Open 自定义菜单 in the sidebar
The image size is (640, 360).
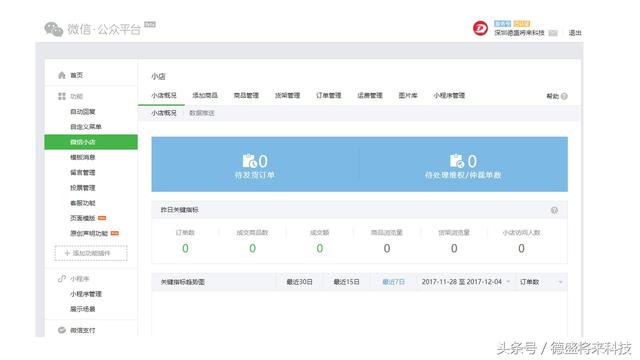(x=86, y=127)
